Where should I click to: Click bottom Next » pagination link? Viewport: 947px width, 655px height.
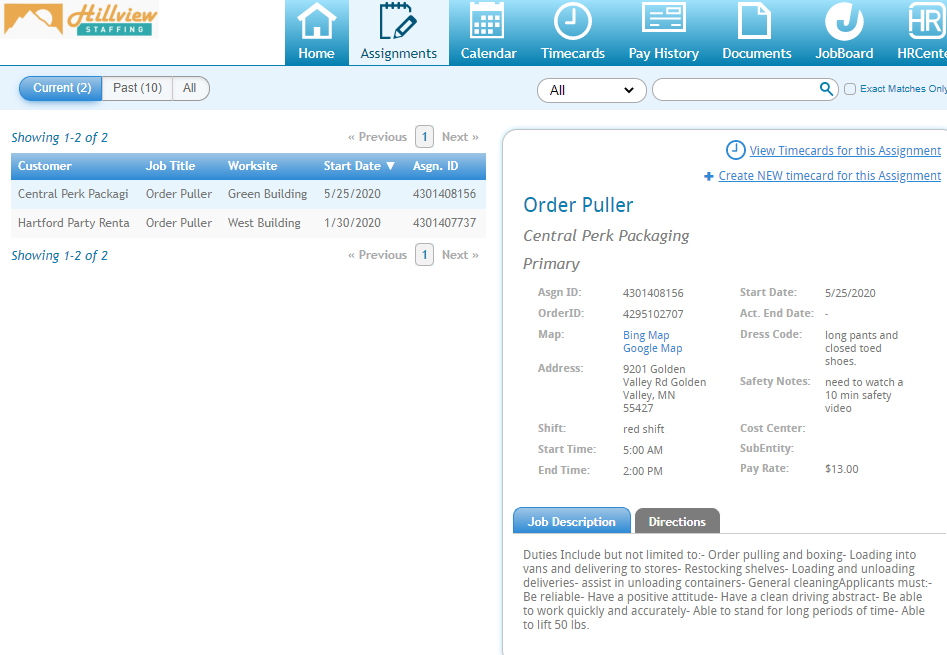[x=460, y=255]
